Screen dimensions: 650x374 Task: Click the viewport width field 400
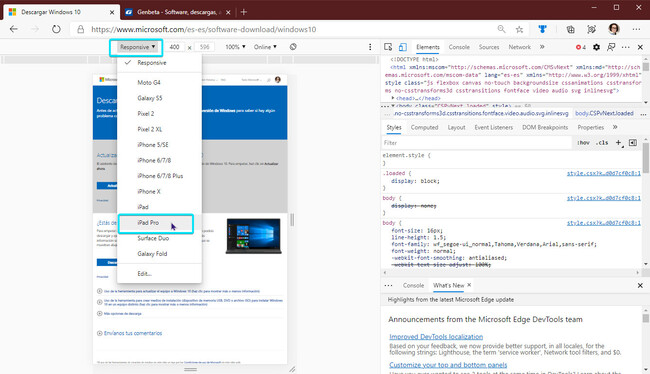(x=175, y=47)
